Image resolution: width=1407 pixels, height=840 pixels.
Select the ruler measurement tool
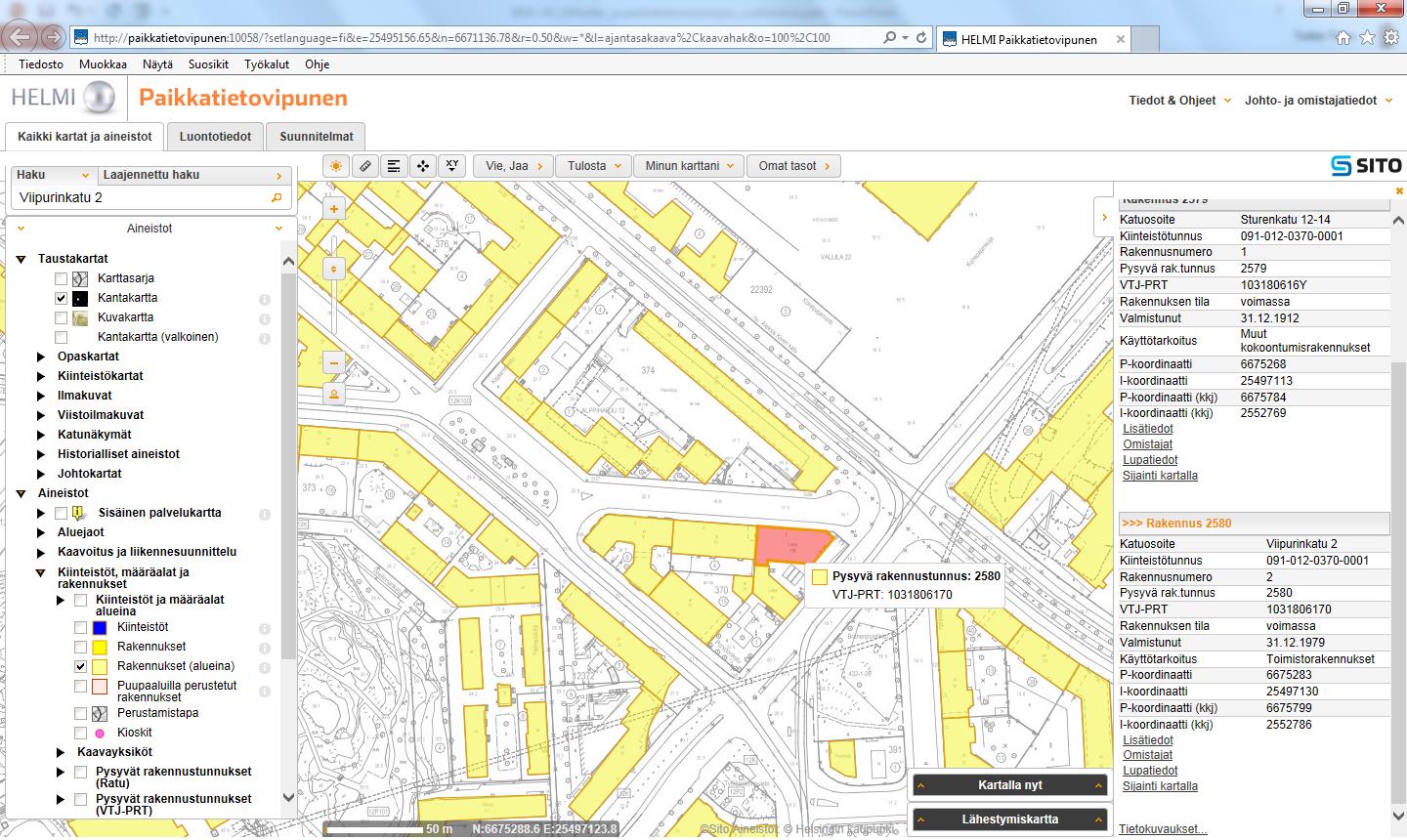click(365, 166)
